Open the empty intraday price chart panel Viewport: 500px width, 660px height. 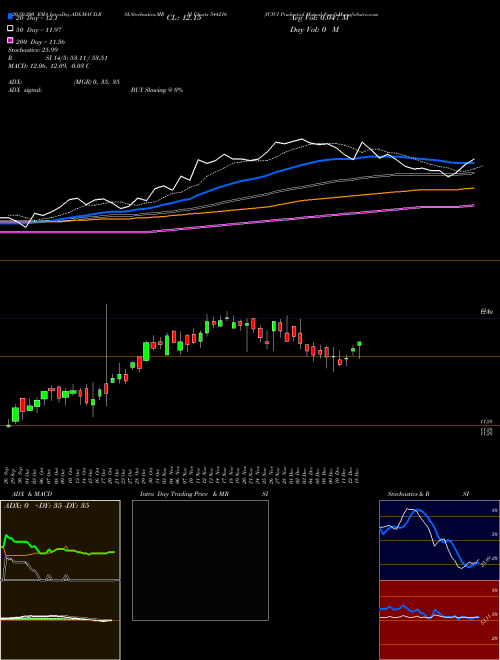click(200, 560)
